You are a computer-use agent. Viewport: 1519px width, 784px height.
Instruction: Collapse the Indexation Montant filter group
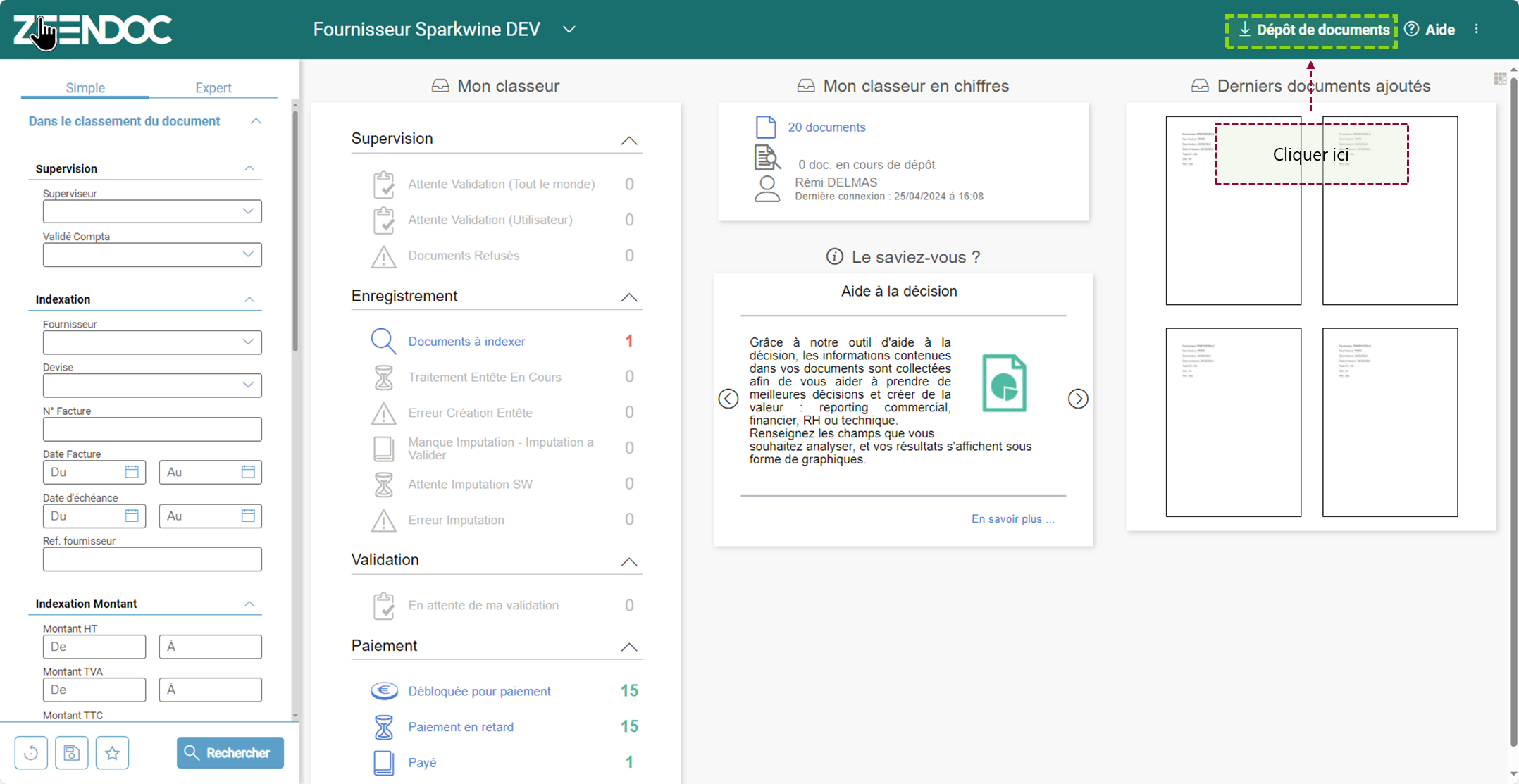pos(249,604)
